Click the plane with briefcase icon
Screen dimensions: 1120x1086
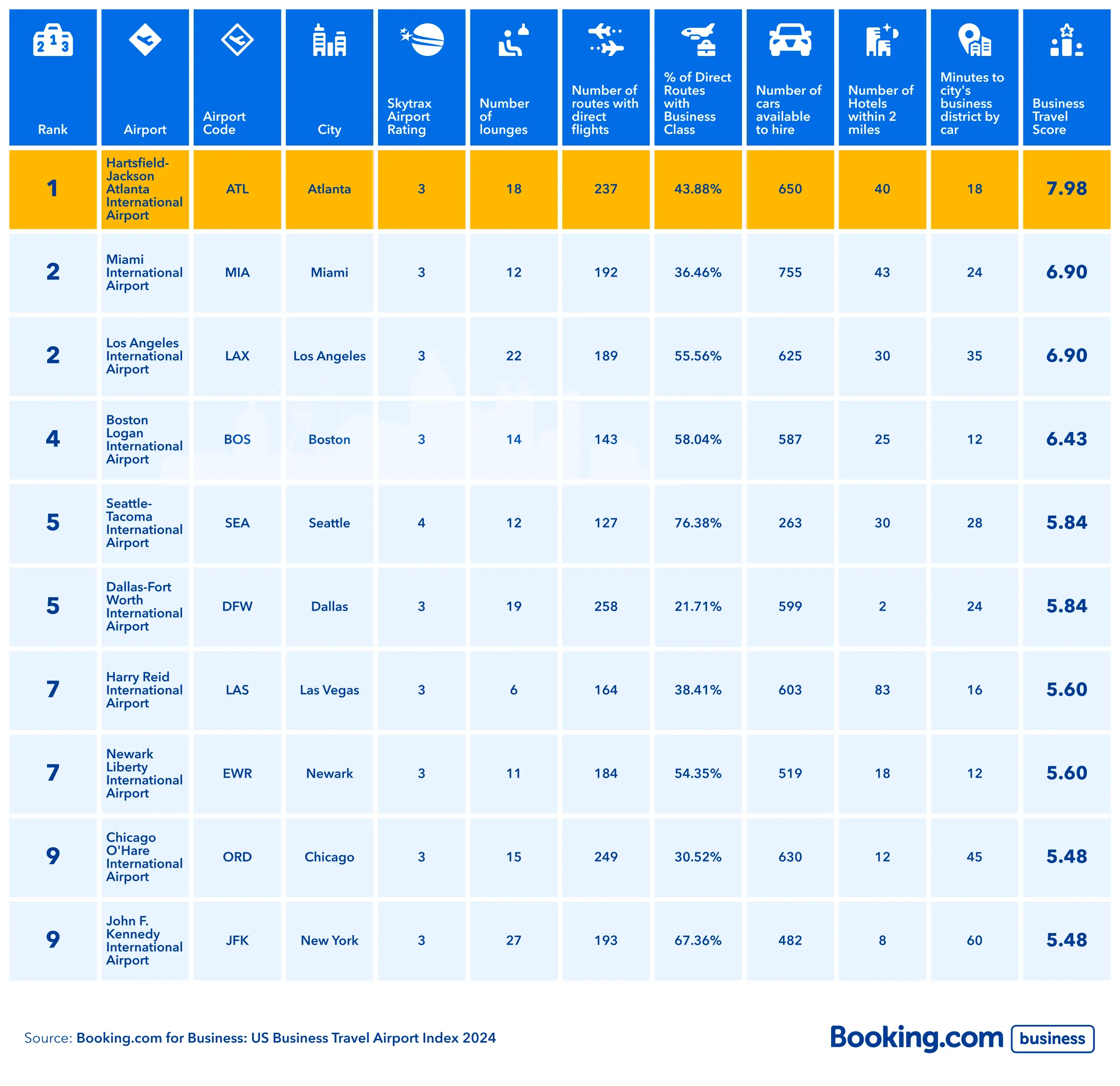click(698, 40)
